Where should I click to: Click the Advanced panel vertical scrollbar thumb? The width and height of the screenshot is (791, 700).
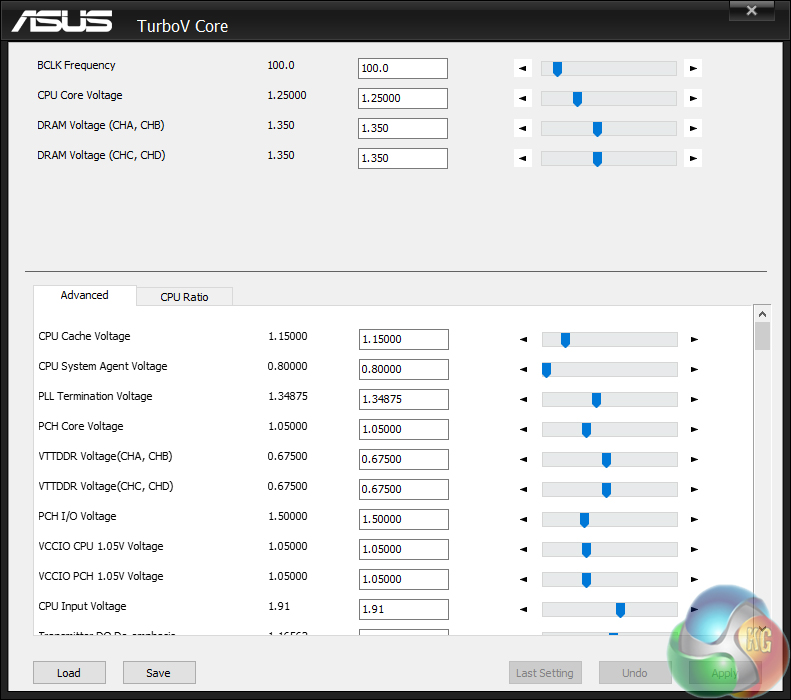coord(762,335)
